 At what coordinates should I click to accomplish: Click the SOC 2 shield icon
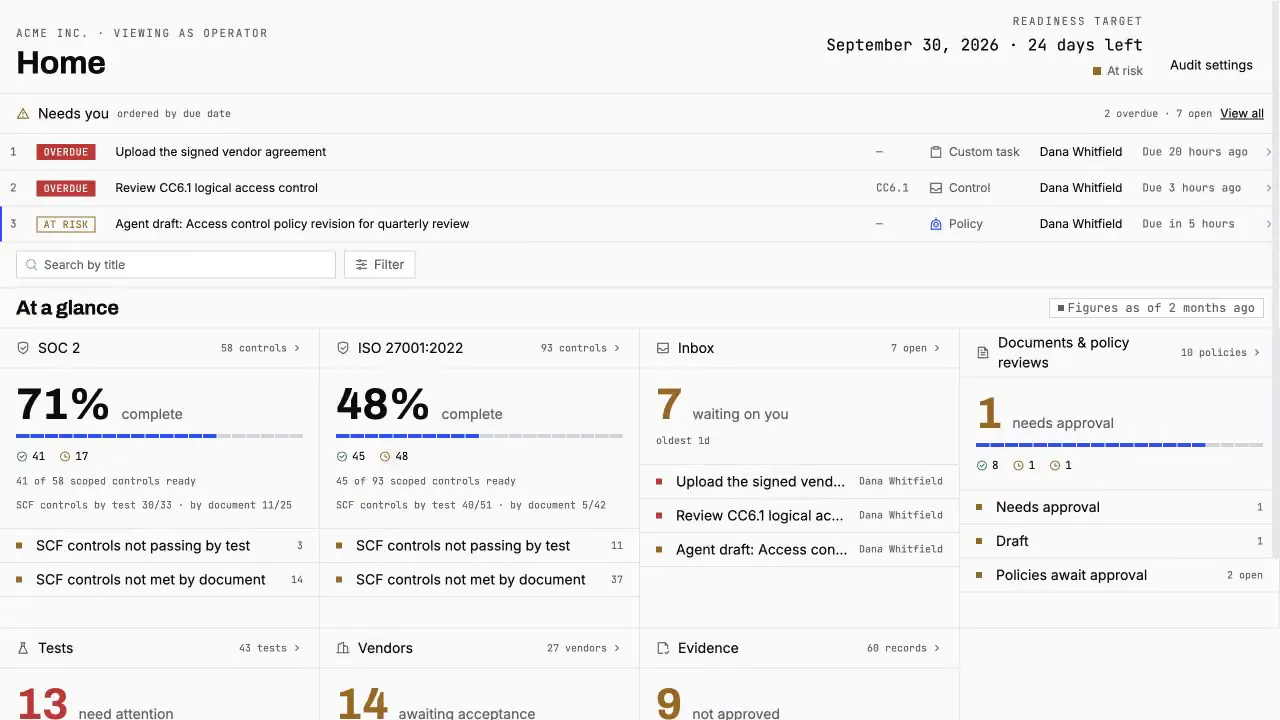click(23, 348)
